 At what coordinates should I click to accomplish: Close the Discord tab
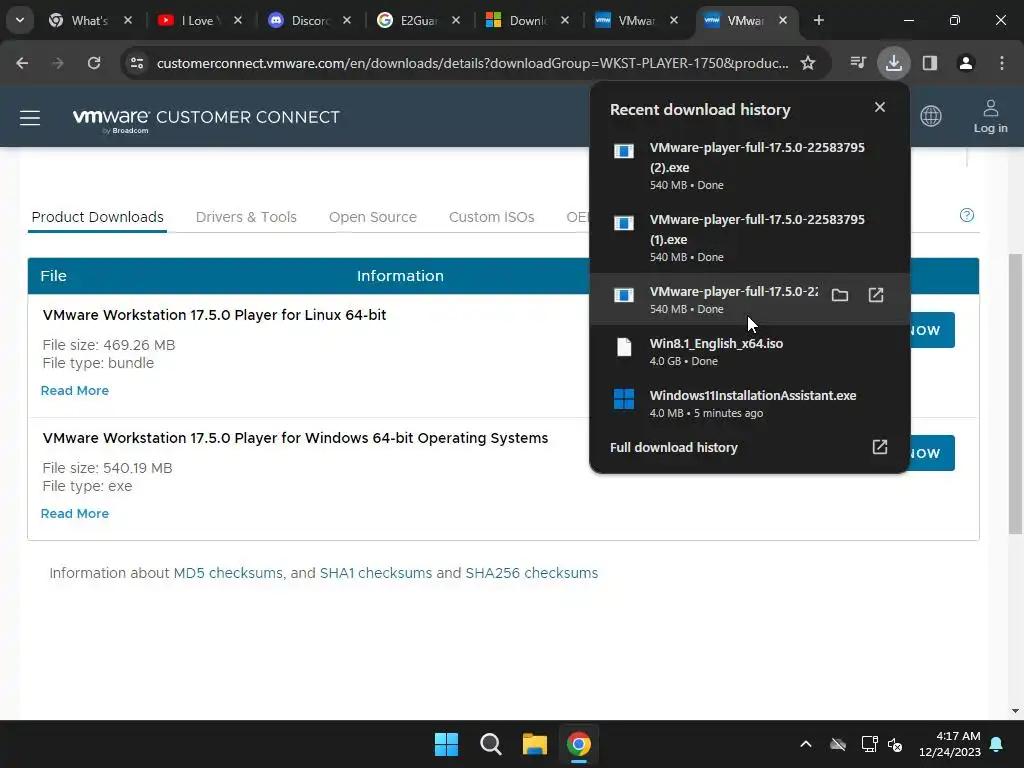click(347, 20)
